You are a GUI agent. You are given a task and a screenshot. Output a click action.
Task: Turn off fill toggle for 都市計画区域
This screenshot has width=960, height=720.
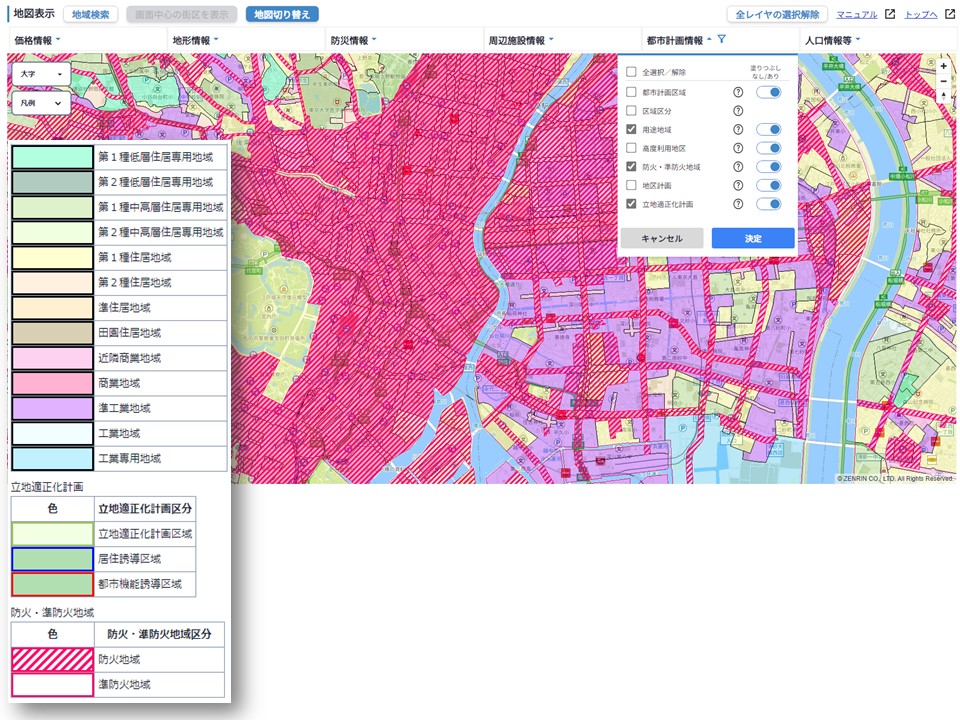pos(768,92)
